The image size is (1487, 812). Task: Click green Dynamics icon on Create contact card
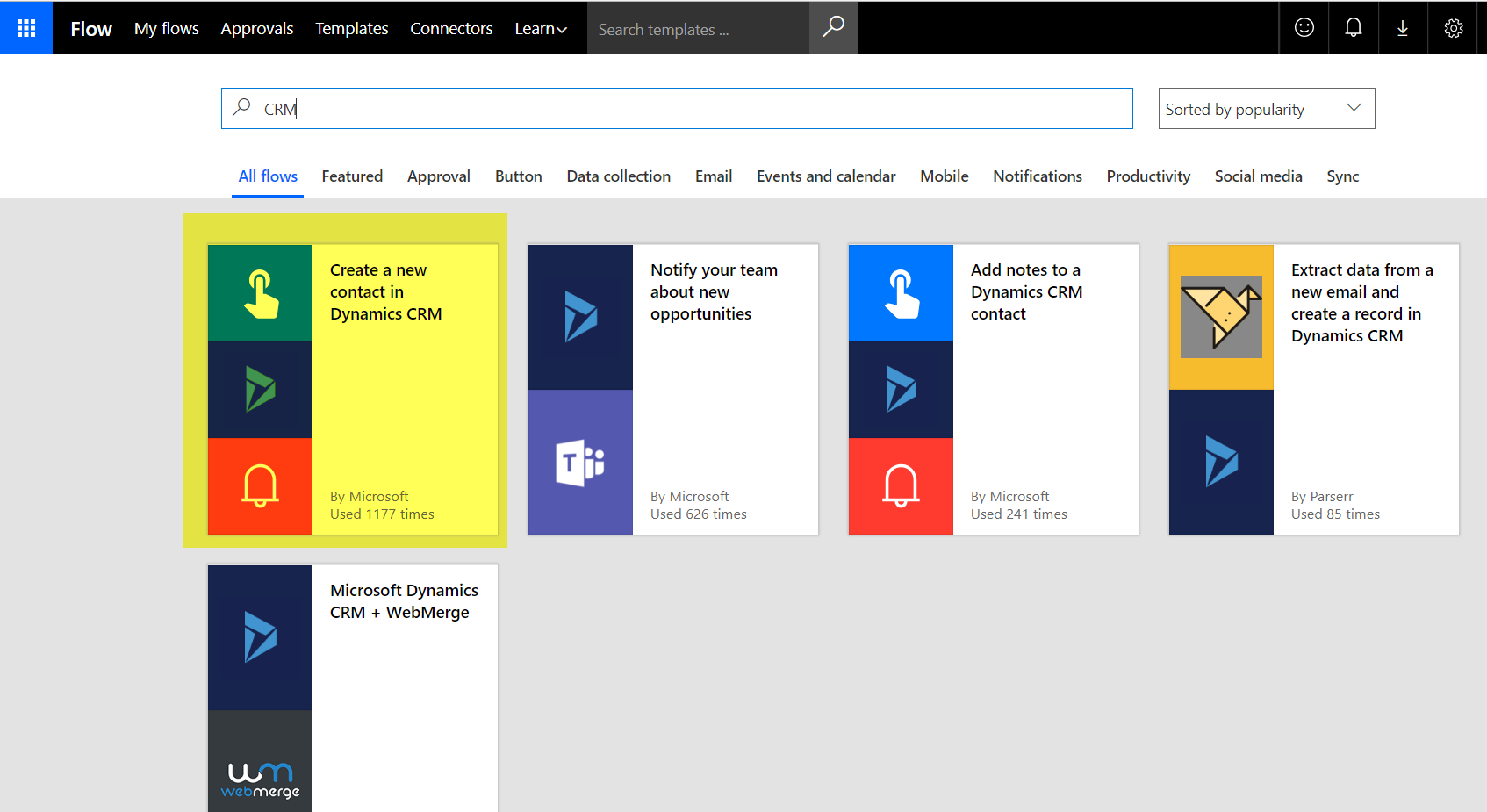pos(260,390)
